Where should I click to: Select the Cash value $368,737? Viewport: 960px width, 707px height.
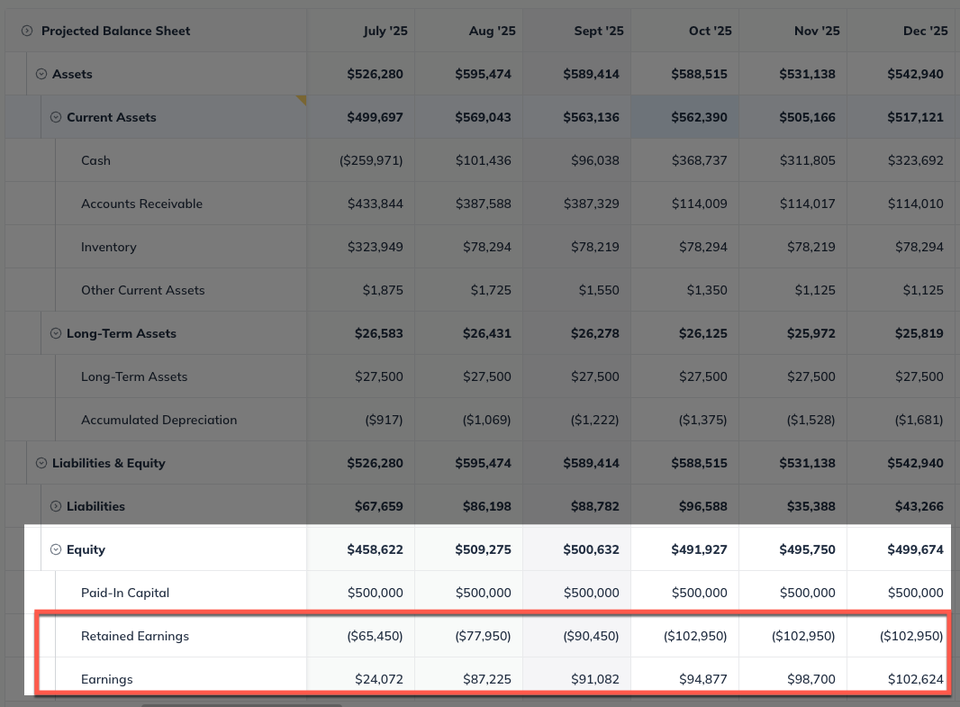click(699, 160)
